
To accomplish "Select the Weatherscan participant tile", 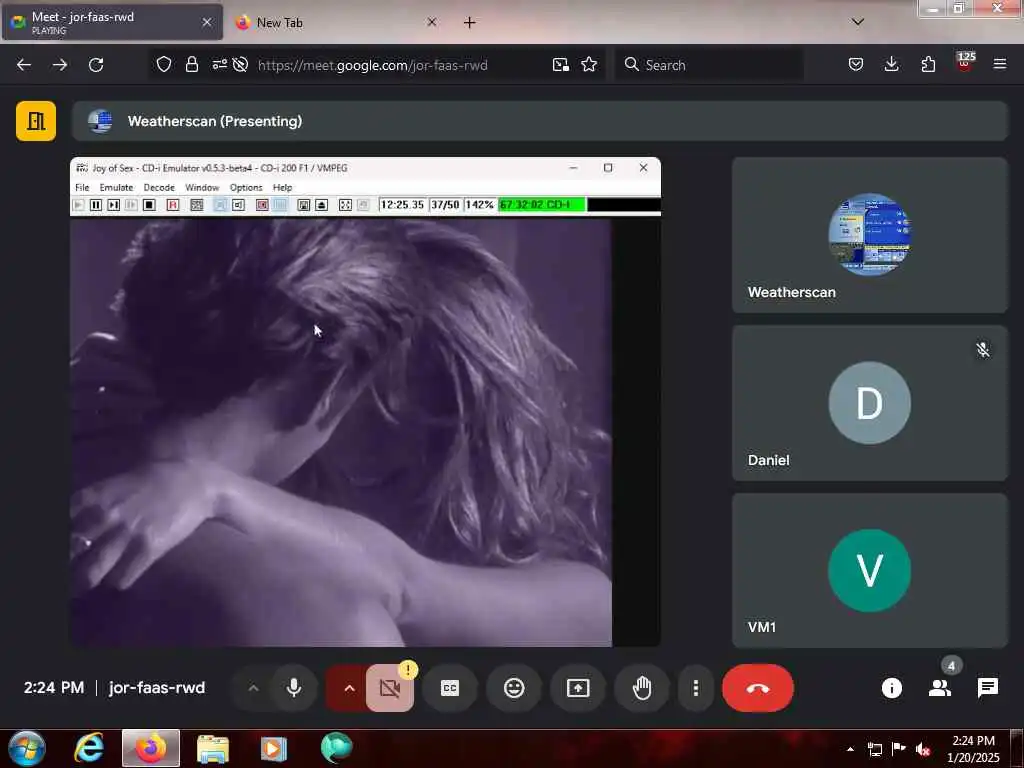I will (x=869, y=235).
